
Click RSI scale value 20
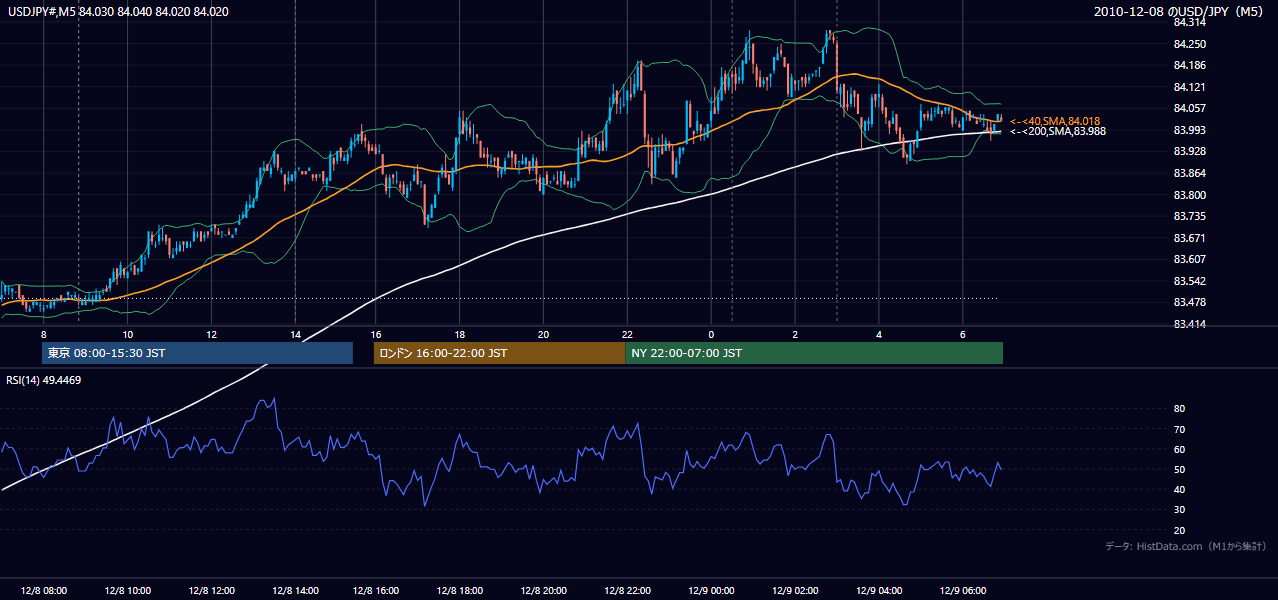click(1180, 530)
